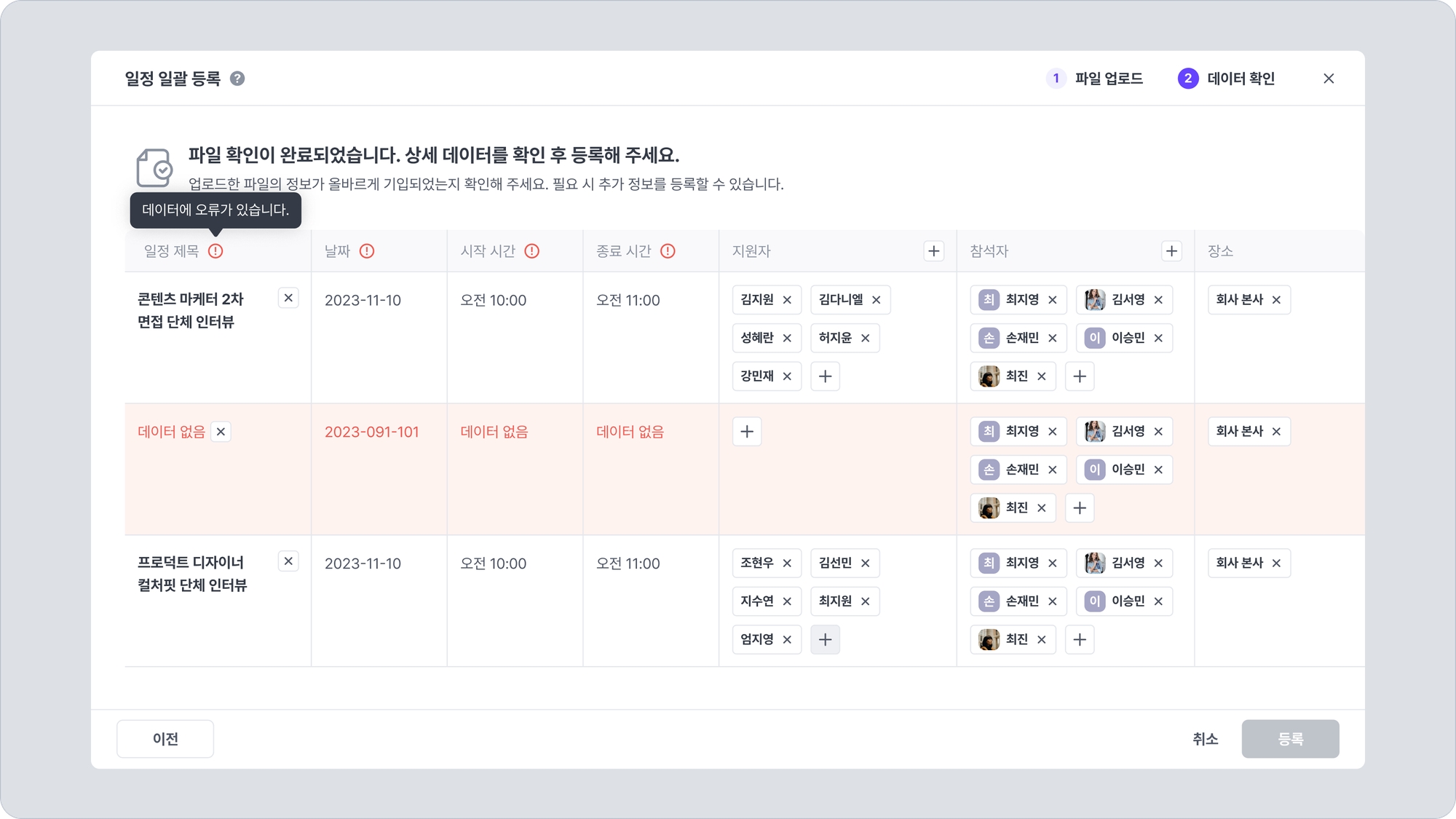The height and width of the screenshot is (819, 1456).
Task: Click the 취소 button
Action: [1205, 739]
